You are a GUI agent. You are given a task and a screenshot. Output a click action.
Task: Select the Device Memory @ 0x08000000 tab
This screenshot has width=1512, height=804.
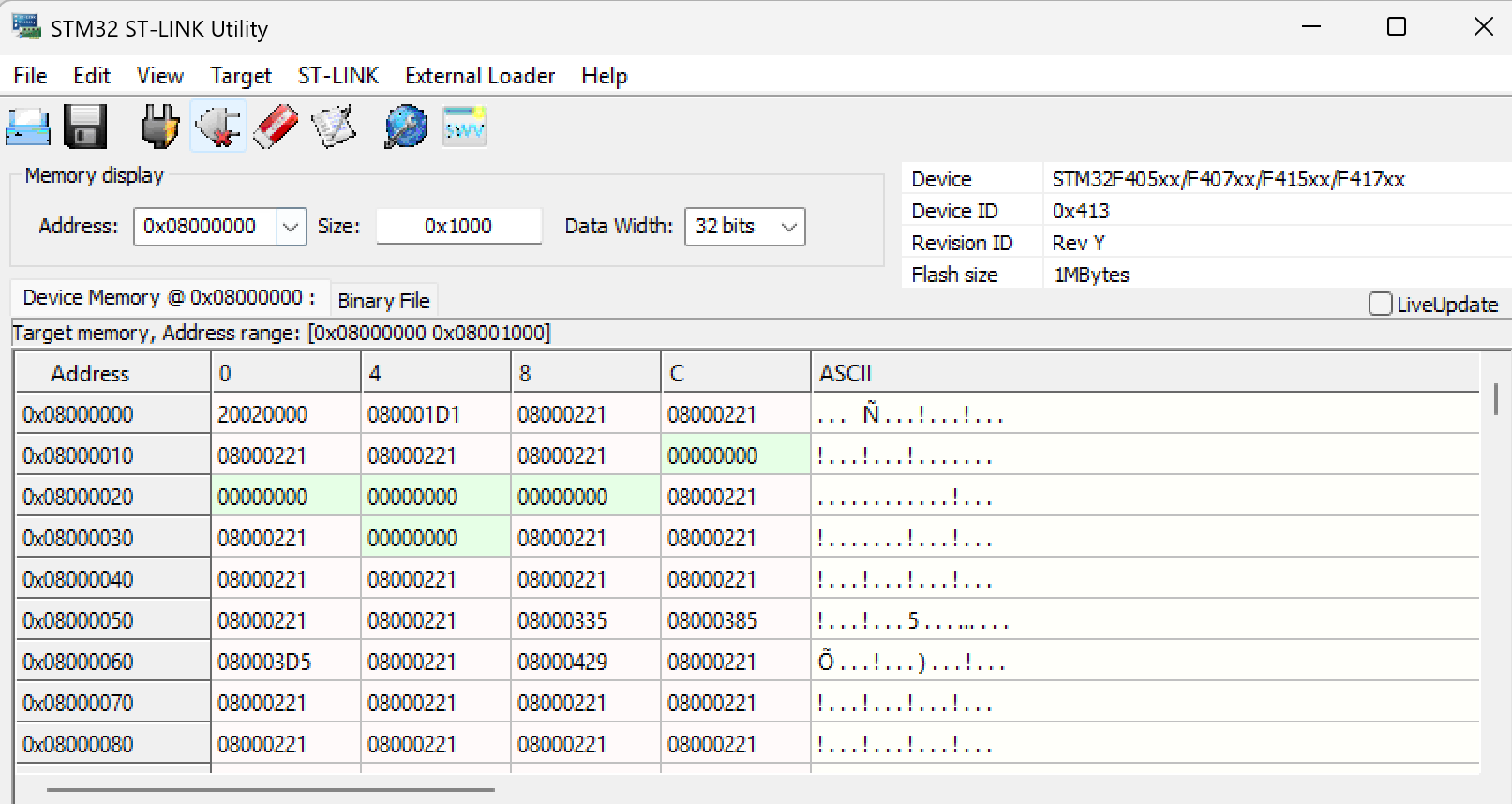click(x=170, y=298)
